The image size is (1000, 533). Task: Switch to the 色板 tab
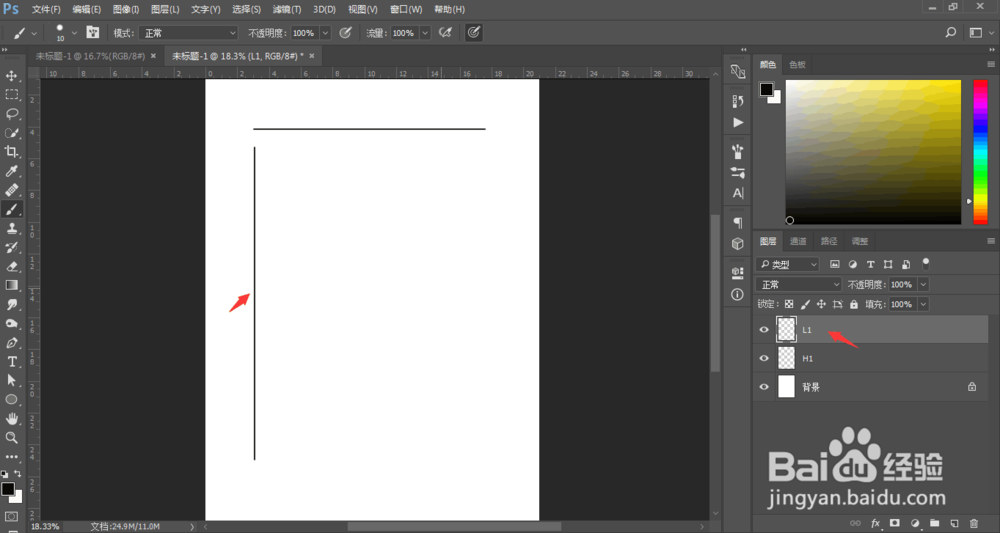click(x=797, y=64)
